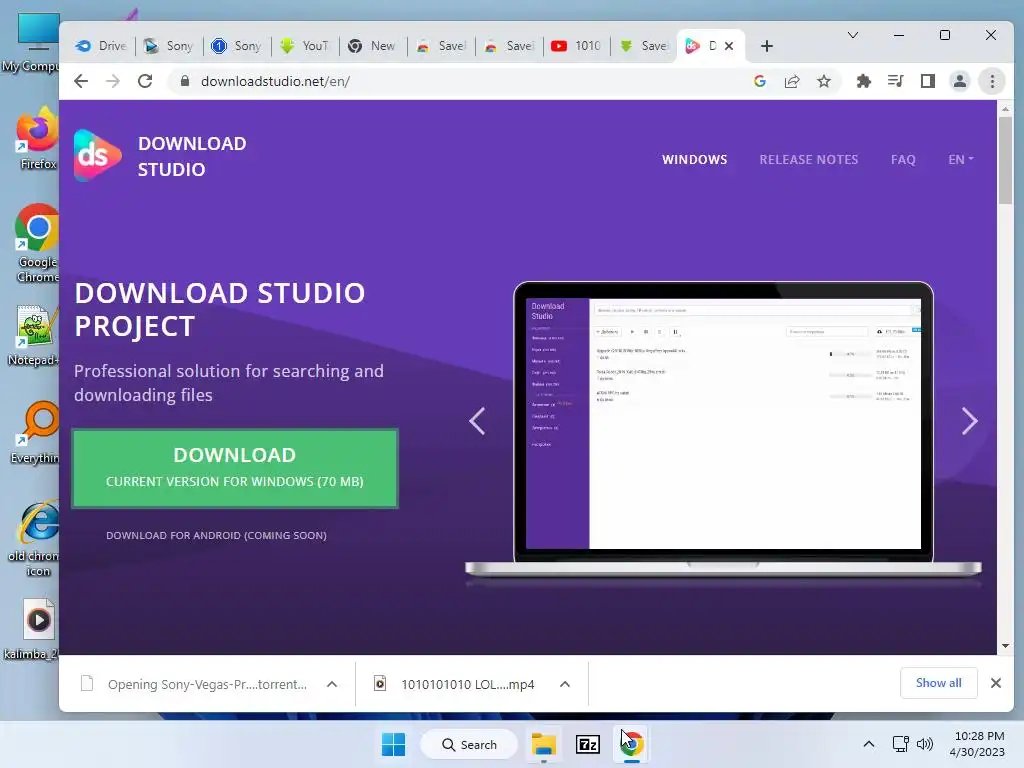This screenshot has width=1024, height=768.
Task: Open File Explorer from taskbar
Action: point(543,744)
